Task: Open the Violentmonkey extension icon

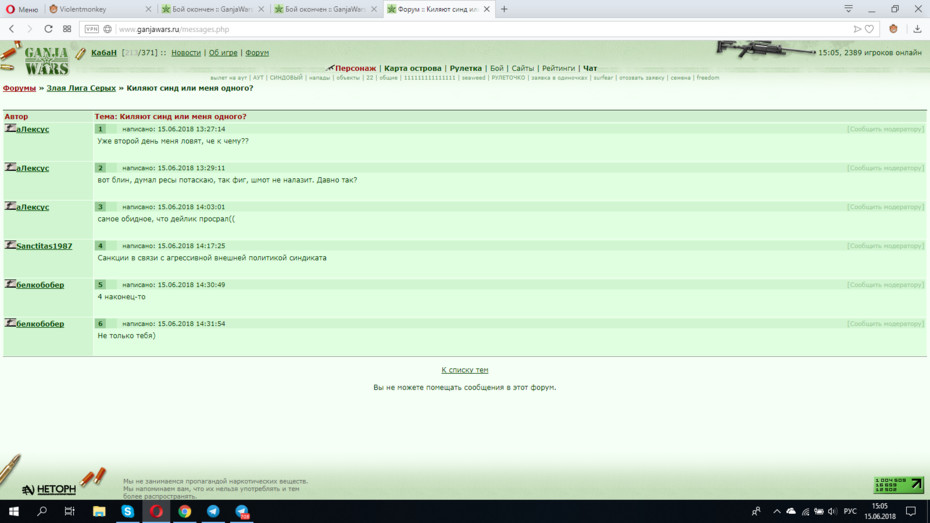Action: pyautogui.click(x=893, y=29)
